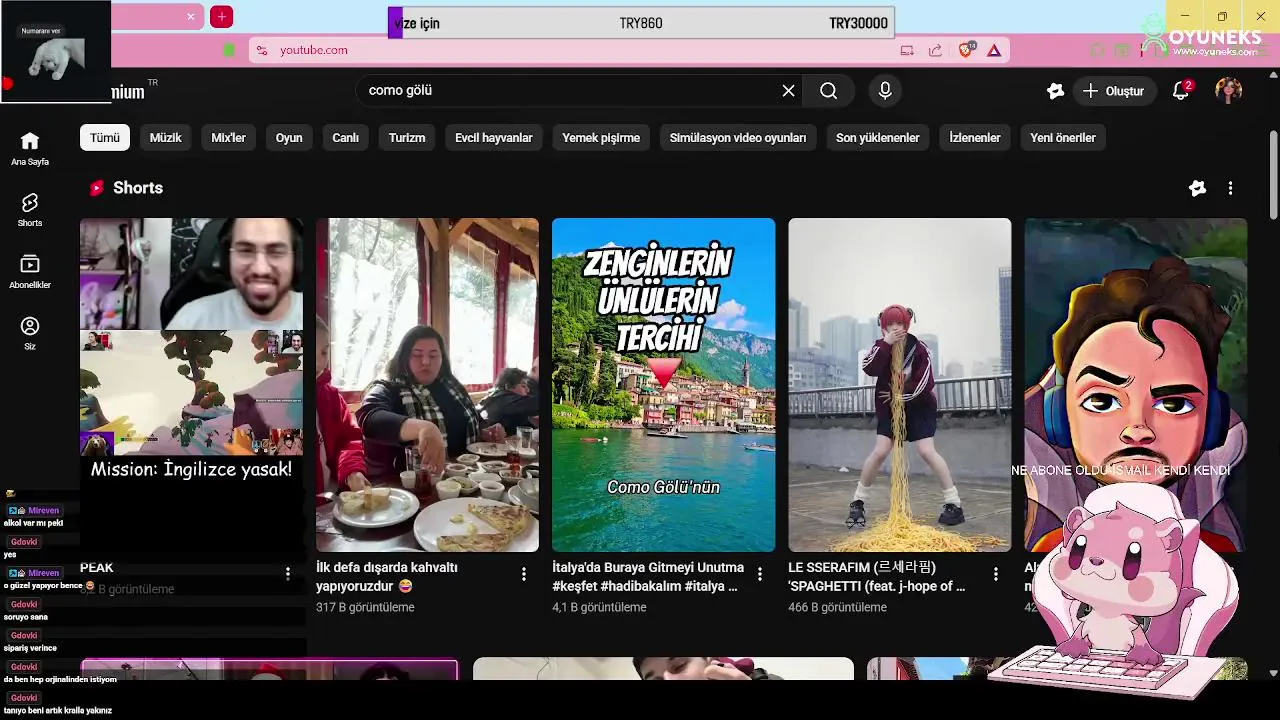Select the Yemek pişirme chip

[x=601, y=138]
